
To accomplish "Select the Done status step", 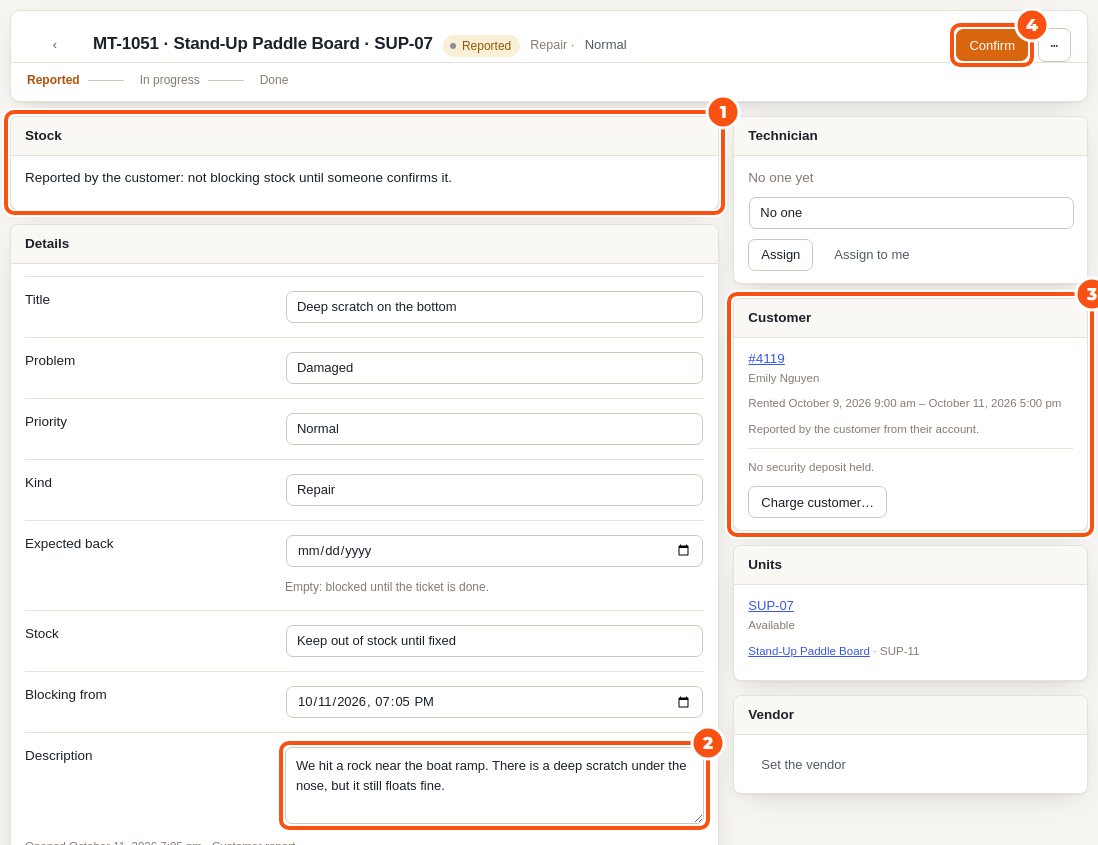I will 274,80.
